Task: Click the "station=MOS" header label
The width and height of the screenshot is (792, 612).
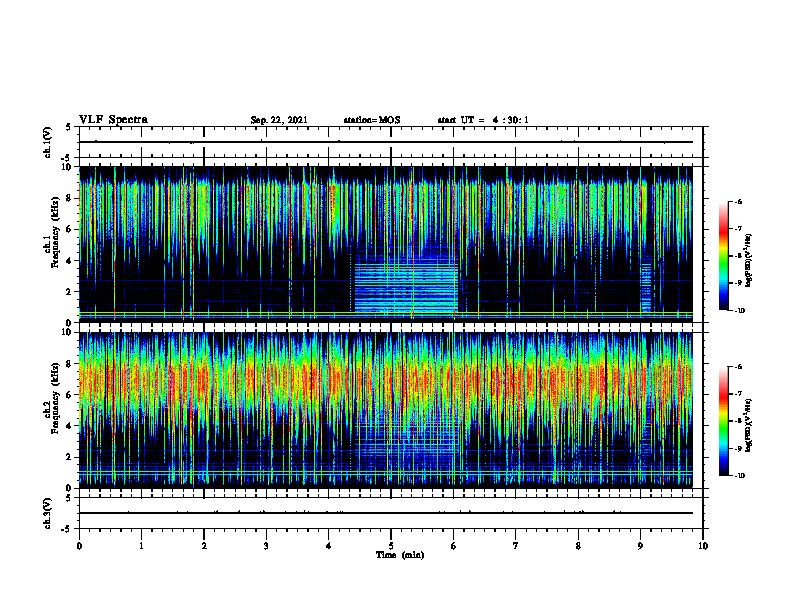Action: [x=372, y=120]
